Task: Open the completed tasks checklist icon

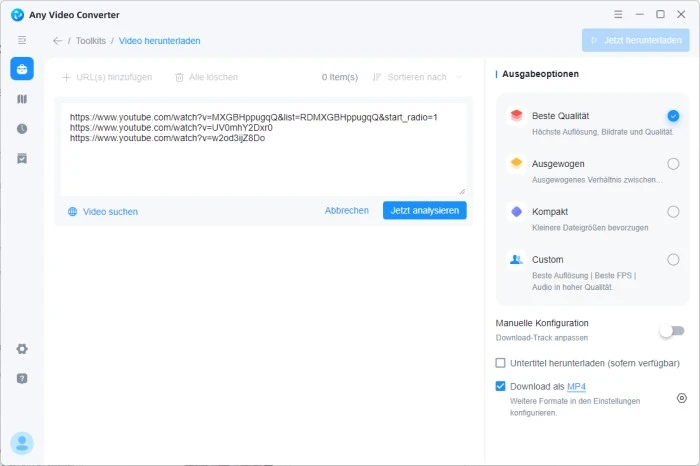Action: click(22, 158)
